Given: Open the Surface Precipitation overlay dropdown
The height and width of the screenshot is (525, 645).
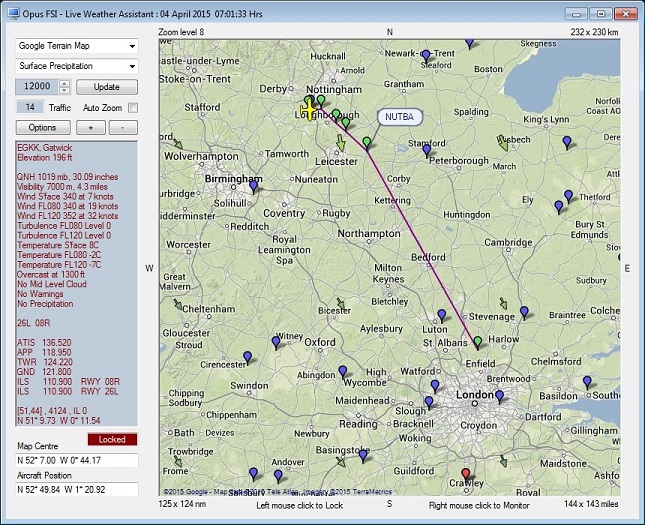Looking at the screenshot, I should click(x=77, y=66).
